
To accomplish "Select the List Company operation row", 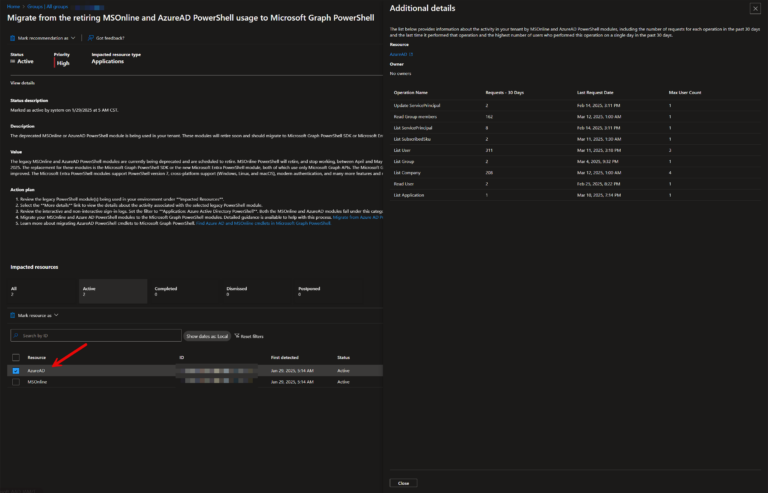I will [575, 173].
